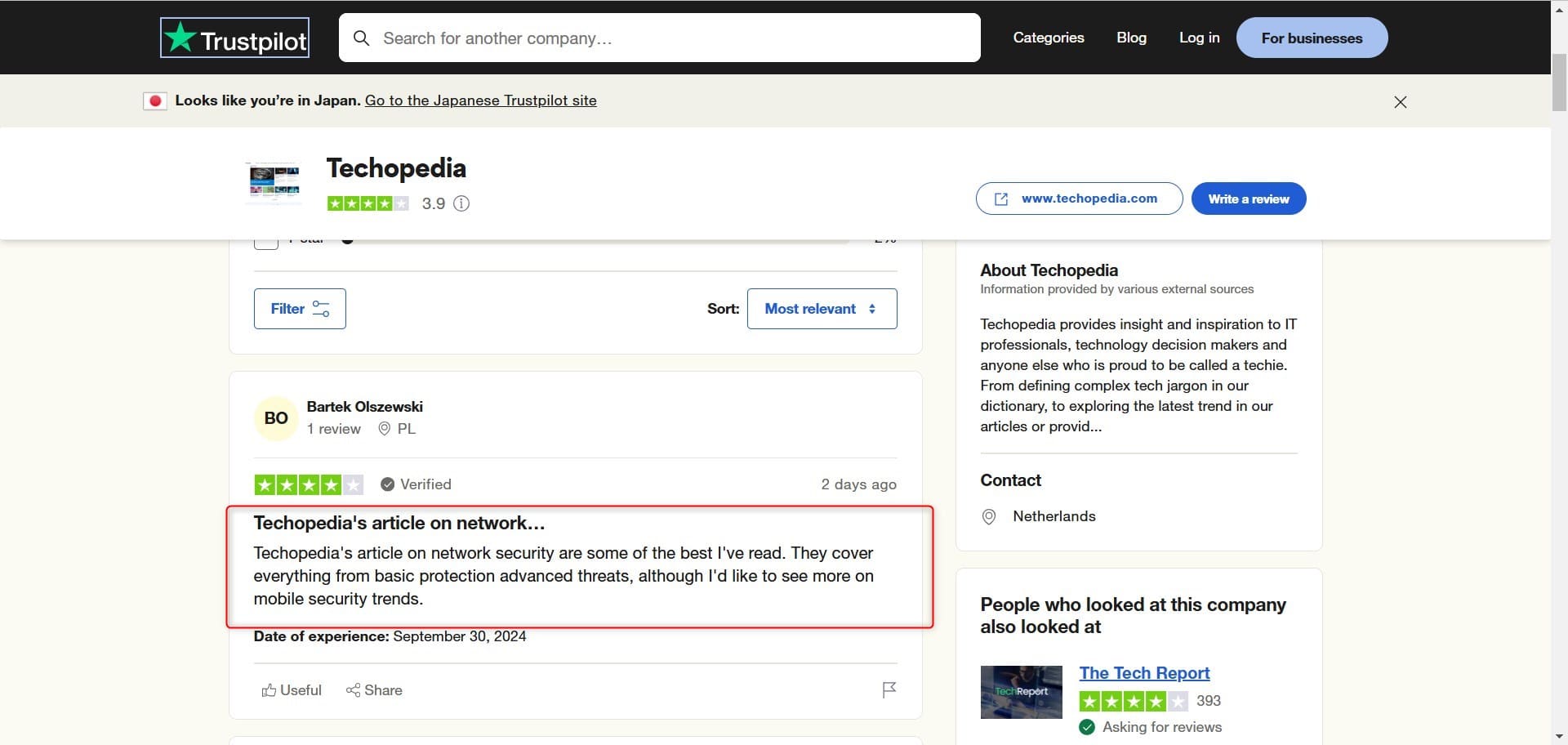
Task: Click the For businesses button
Action: 1312,38
